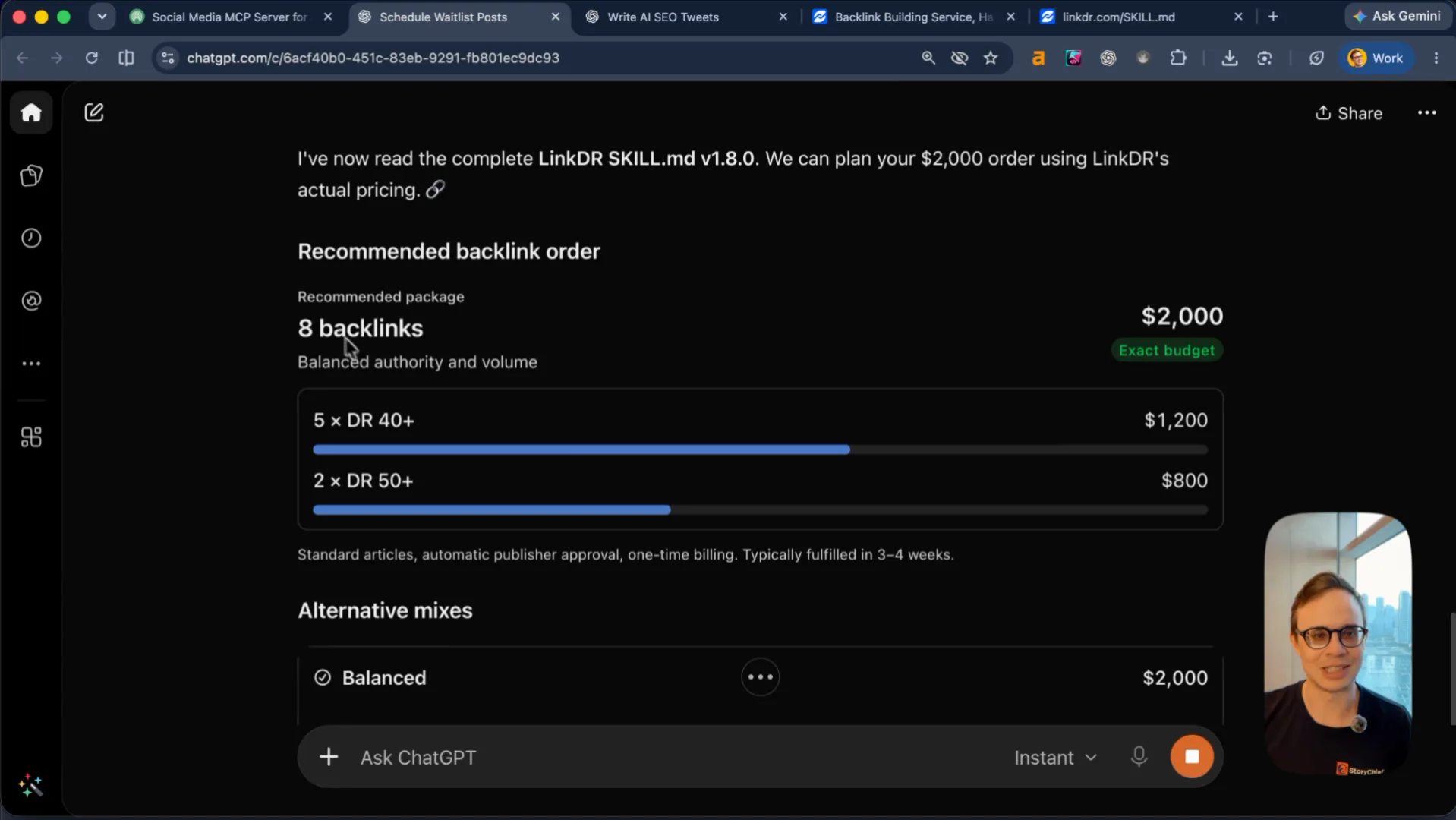Screen dimensions: 1456x820
Task: Open the Instant model dropdown
Action: pos(1055,758)
